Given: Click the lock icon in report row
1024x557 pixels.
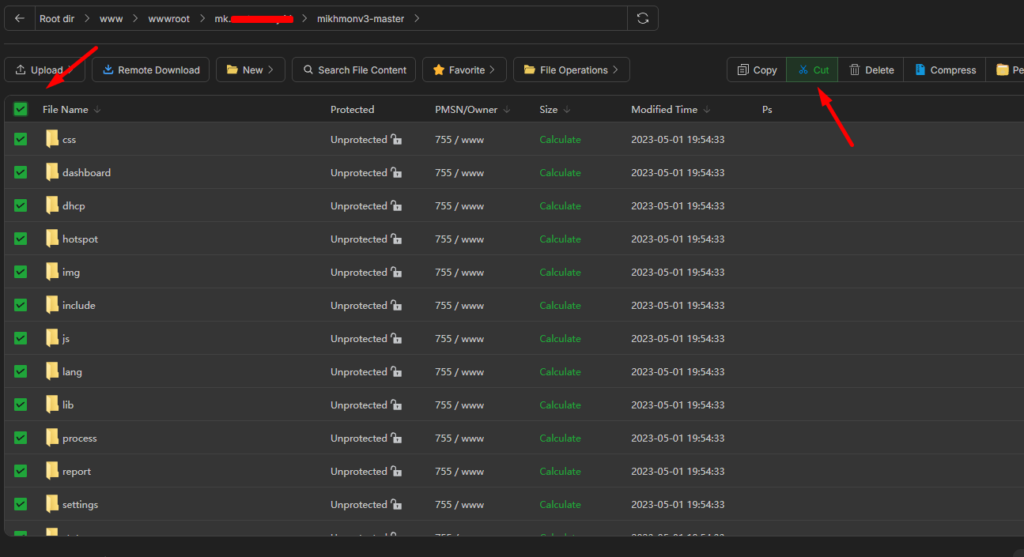Looking at the screenshot, I should click(x=396, y=471).
